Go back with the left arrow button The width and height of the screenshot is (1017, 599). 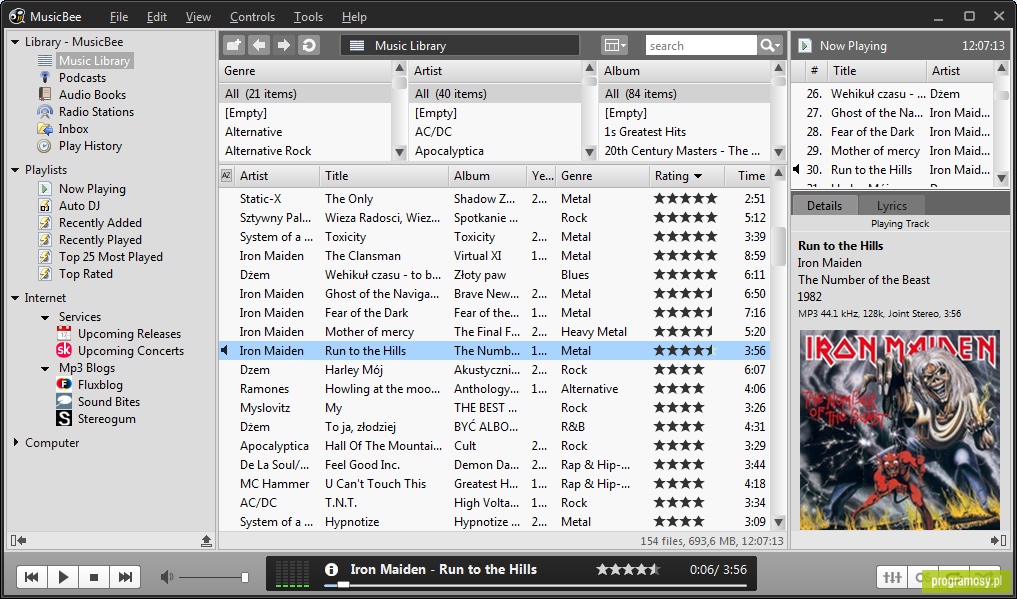[259, 45]
